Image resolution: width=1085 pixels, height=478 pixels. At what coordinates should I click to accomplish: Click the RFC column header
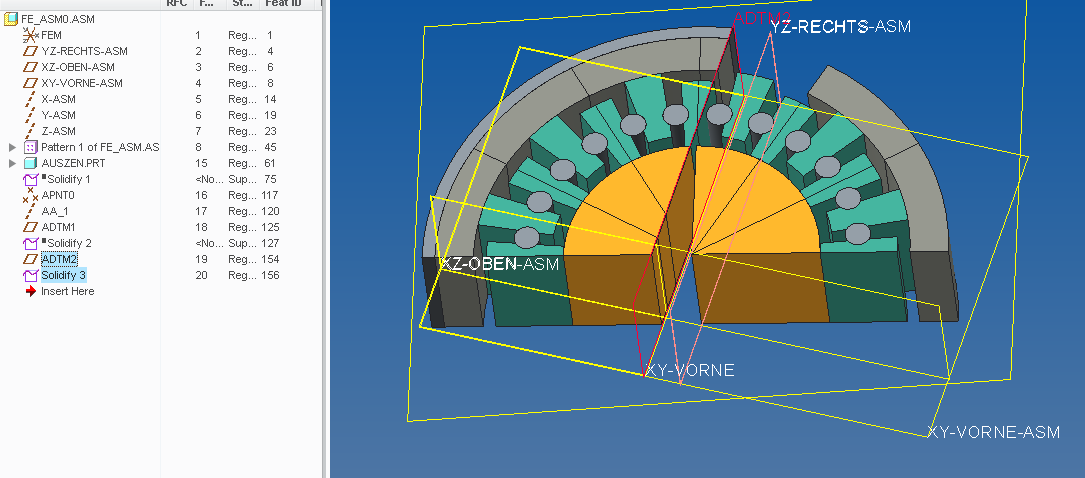(x=177, y=3)
